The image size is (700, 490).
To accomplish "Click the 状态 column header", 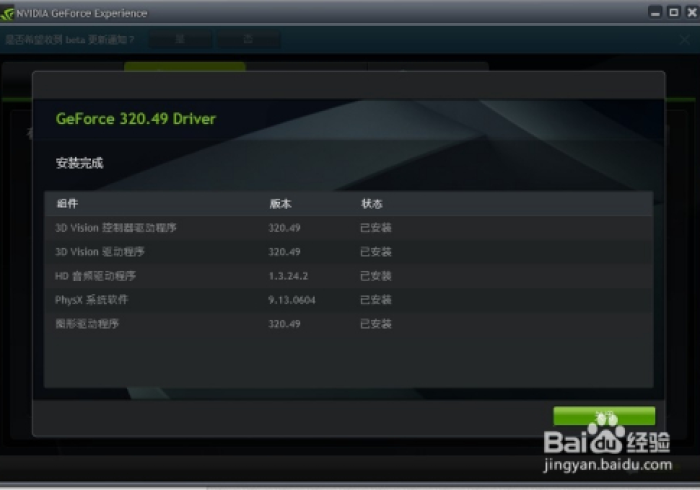I will click(x=371, y=203).
